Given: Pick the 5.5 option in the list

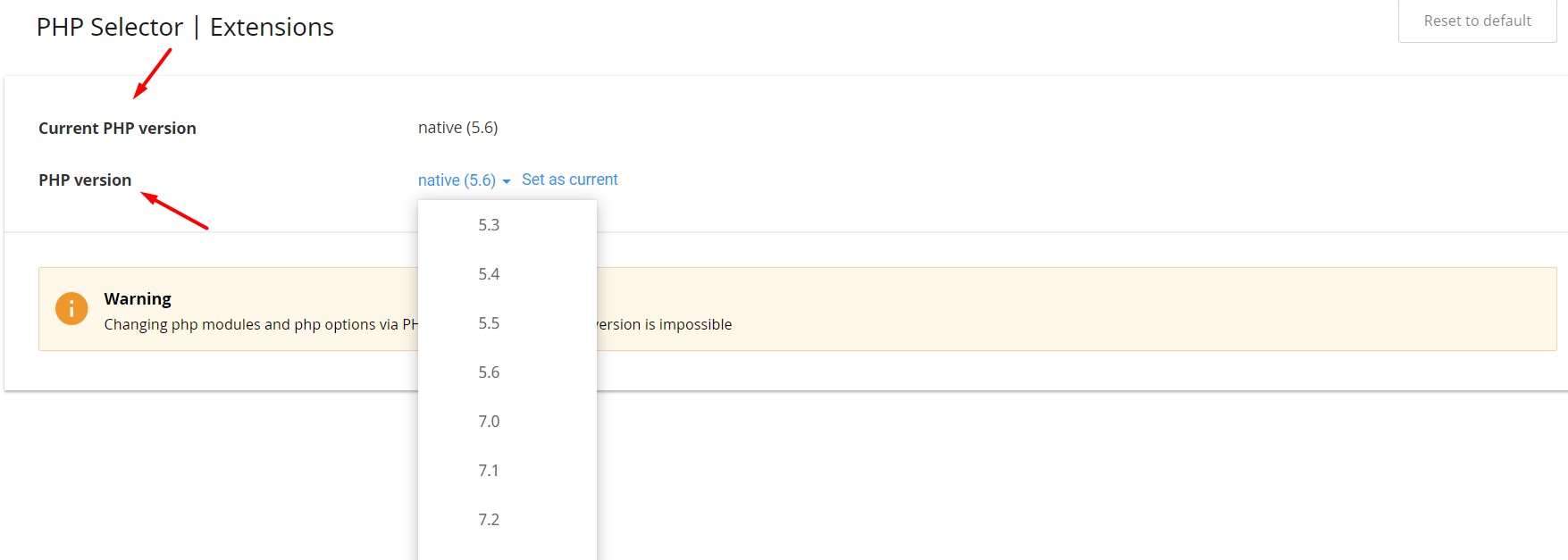Looking at the screenshot, I should coord(489,323).
